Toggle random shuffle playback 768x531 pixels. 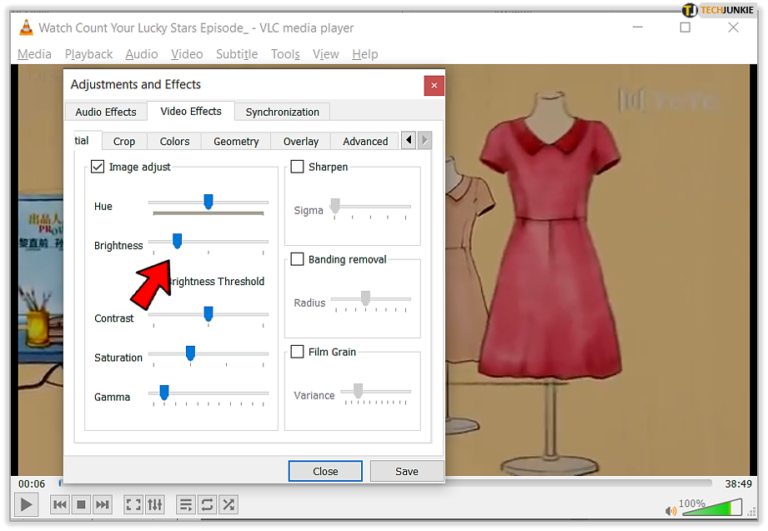228,505
